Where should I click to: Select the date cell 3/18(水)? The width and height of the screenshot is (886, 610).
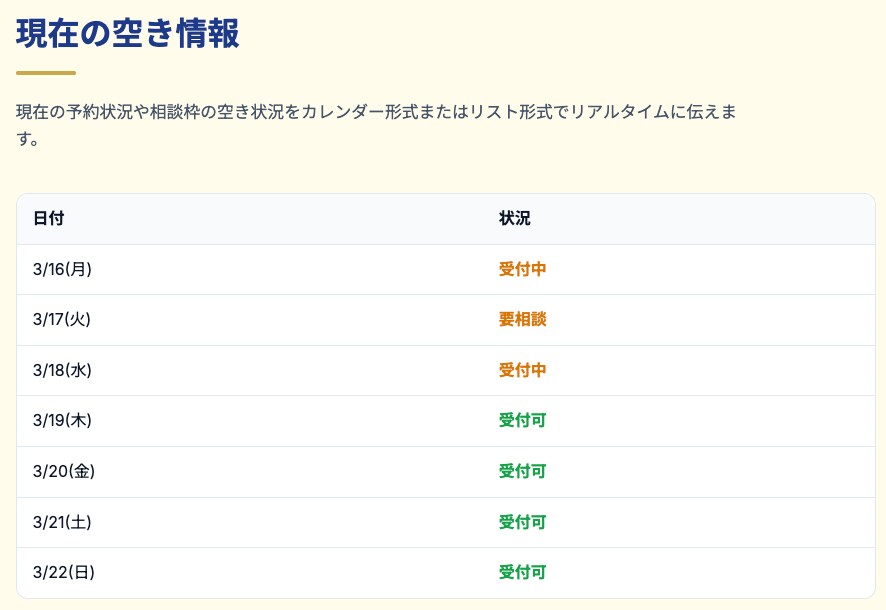coord(62,371)
